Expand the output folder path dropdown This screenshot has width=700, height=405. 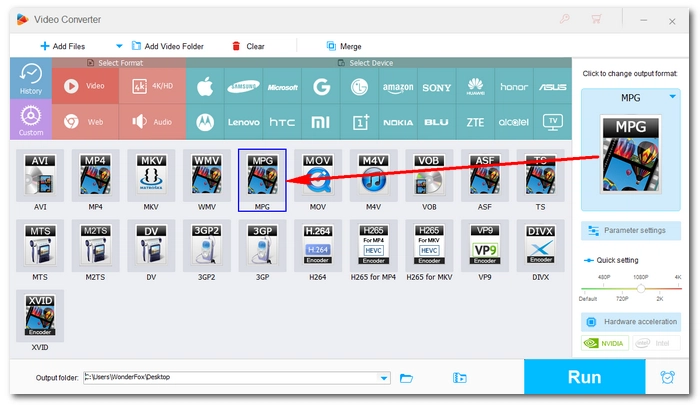[383, 378]
